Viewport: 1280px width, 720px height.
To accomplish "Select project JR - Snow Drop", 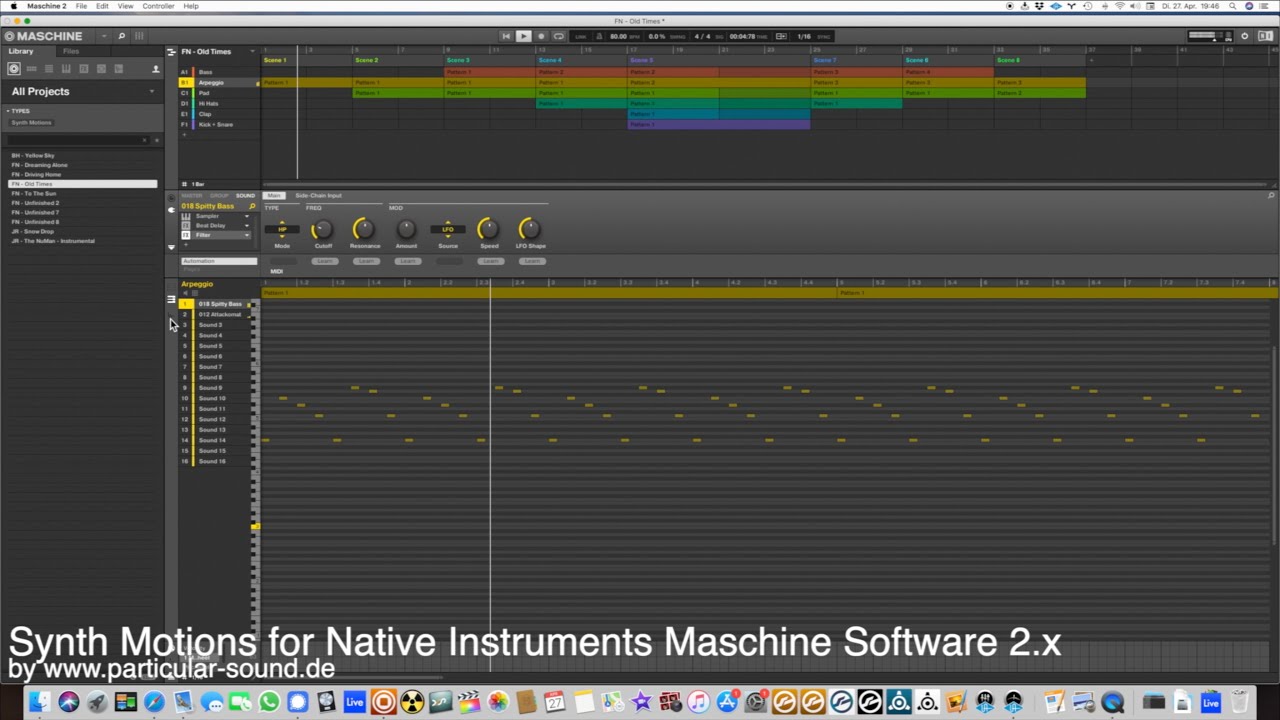I will coord(33,231).
